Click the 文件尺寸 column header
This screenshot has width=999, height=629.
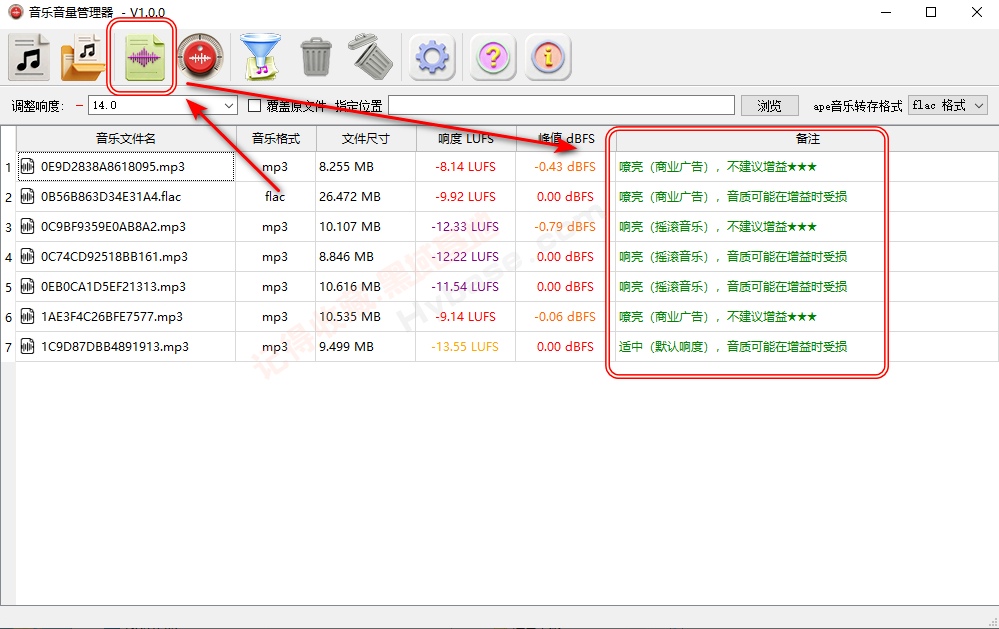pyautogui.click(x=366, y=139)
